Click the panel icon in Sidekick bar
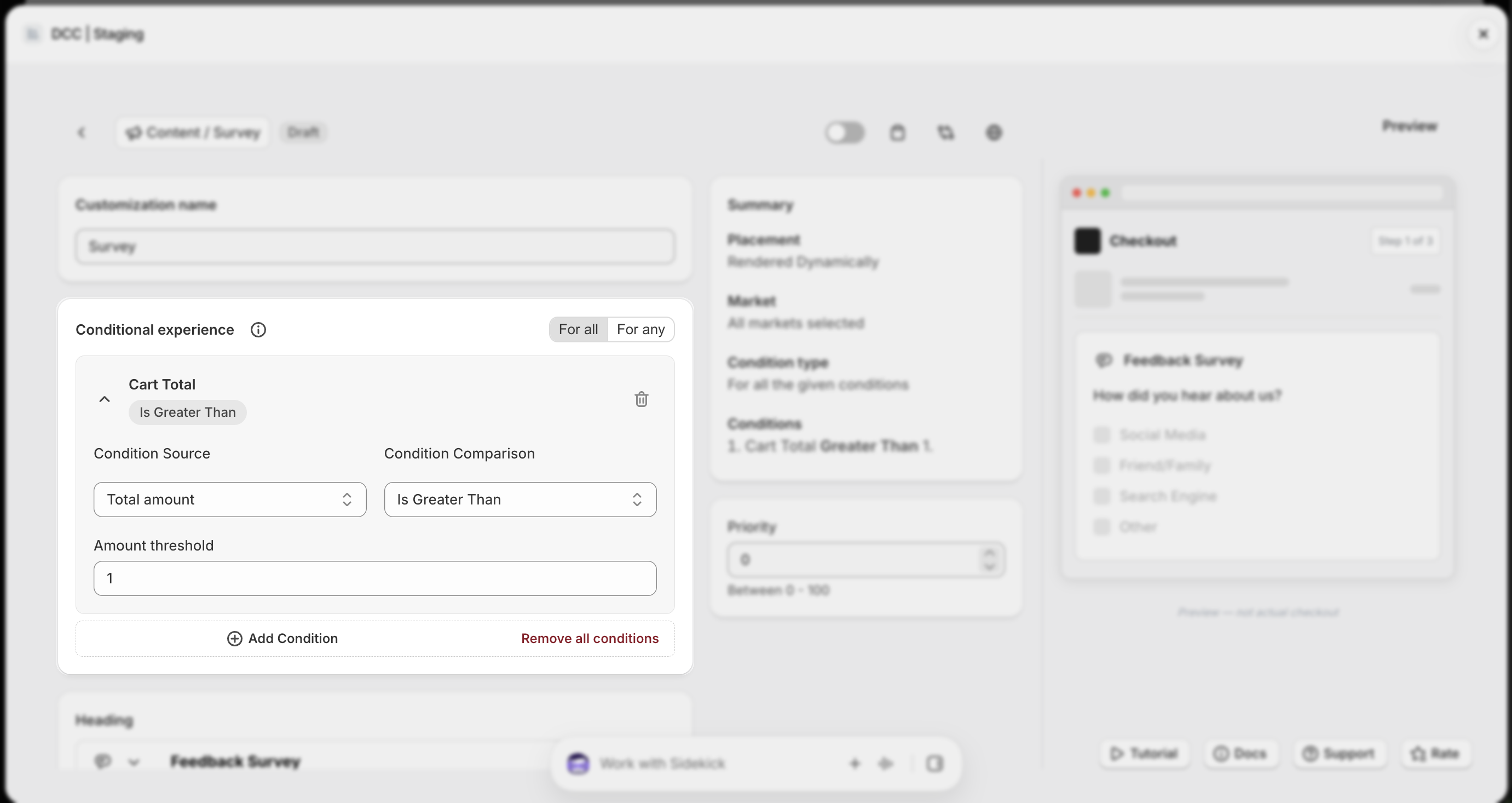 click(x=934, y=764)
